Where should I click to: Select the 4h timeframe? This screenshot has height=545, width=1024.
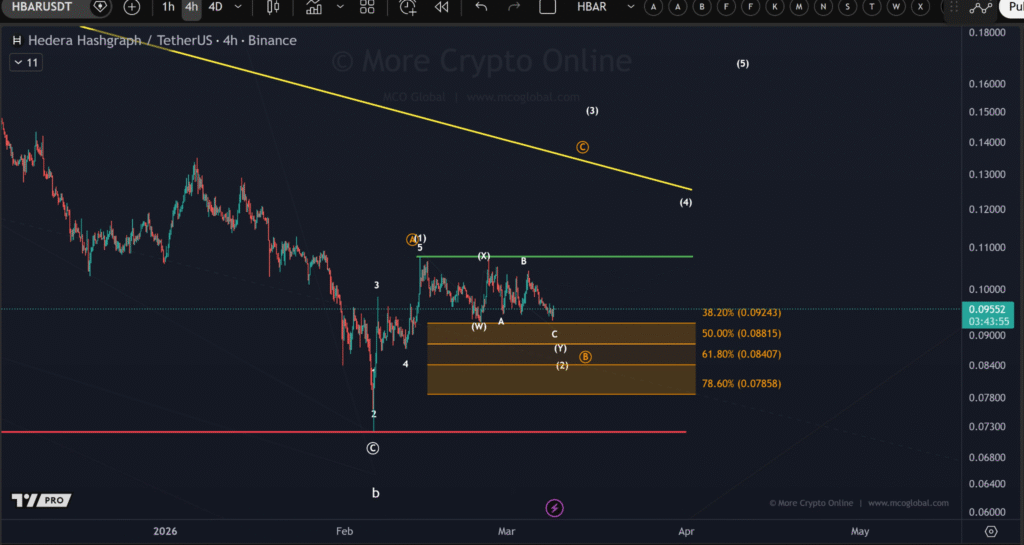coord(191,7)
